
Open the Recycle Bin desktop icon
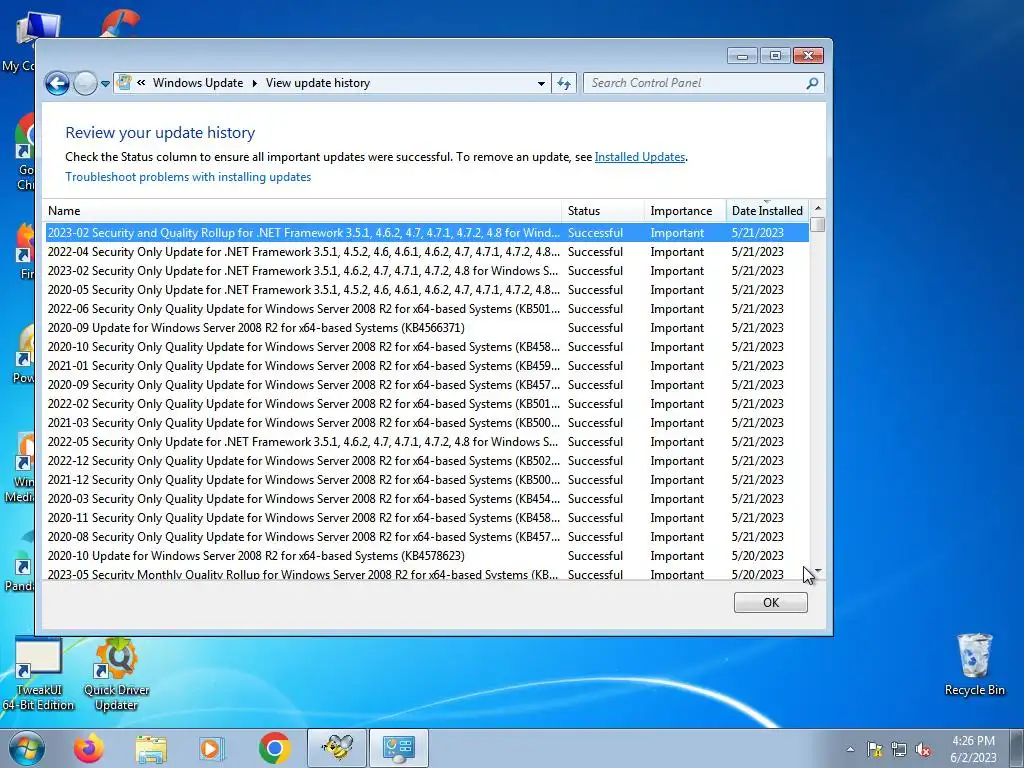[974, 665]
